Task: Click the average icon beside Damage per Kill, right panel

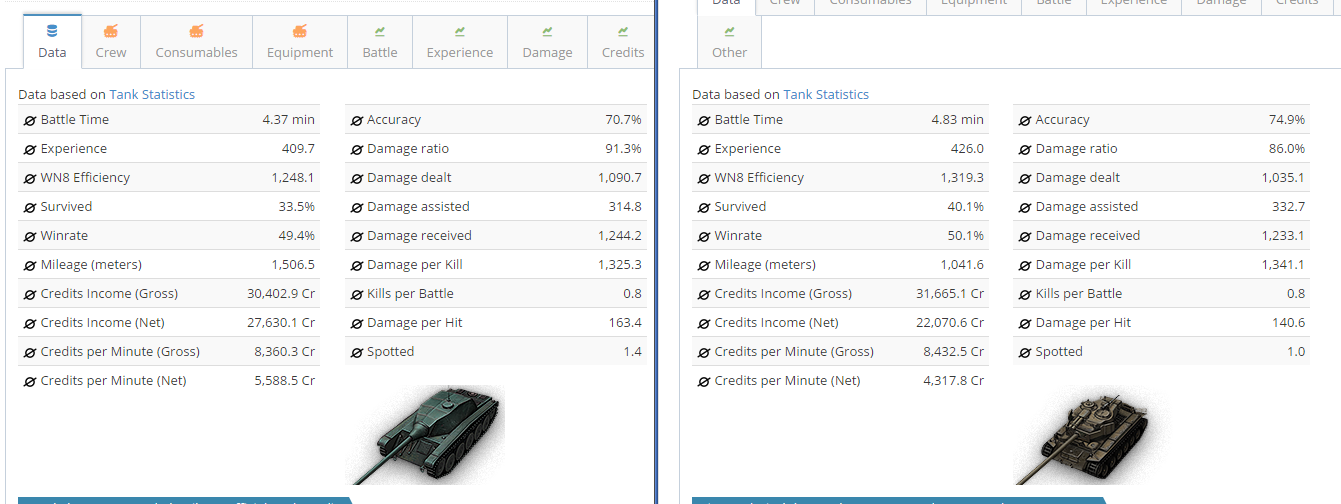Action: click(x=1024, y=265)
